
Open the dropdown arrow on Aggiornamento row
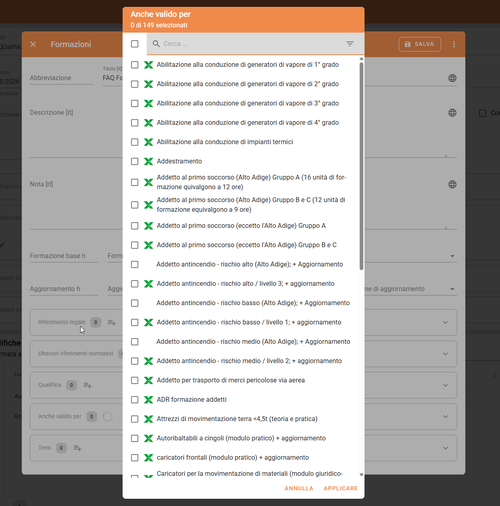[452, 289]
